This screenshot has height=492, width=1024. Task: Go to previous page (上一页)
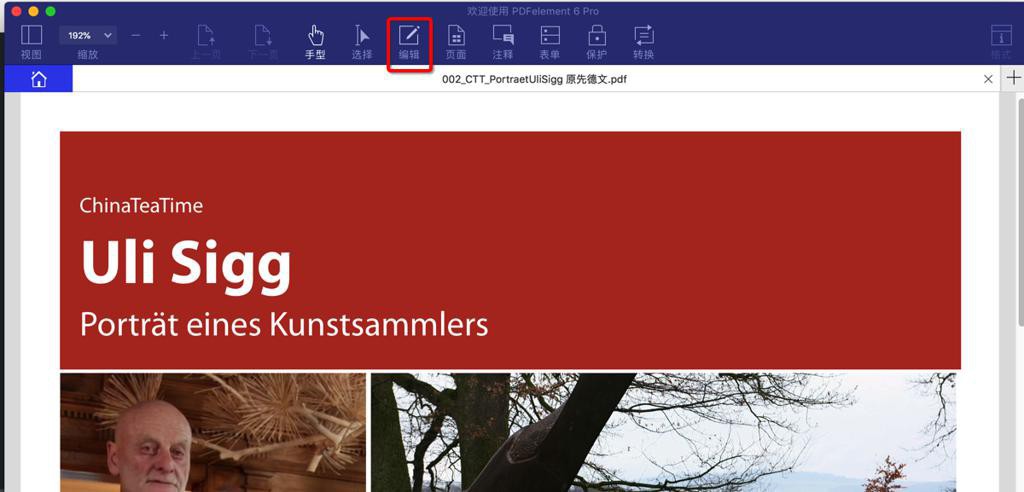[x=206, y=42]
